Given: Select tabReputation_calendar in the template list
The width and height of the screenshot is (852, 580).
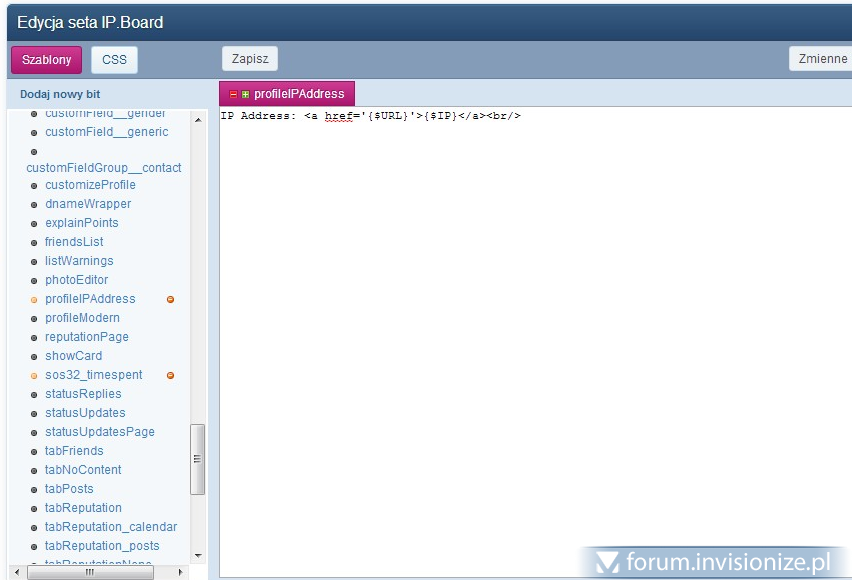Looking at the screenshot, I should pos(110,527).
